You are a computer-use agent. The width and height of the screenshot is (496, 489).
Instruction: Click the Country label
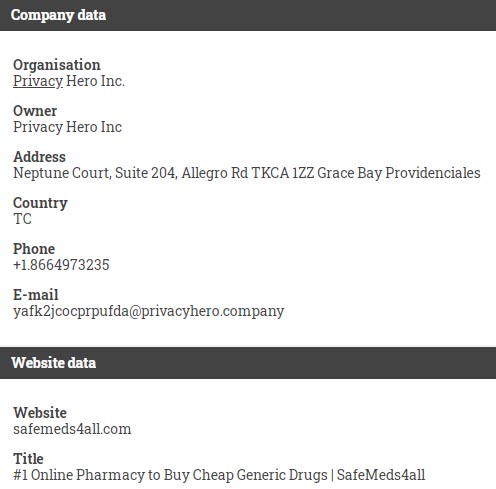40,203
